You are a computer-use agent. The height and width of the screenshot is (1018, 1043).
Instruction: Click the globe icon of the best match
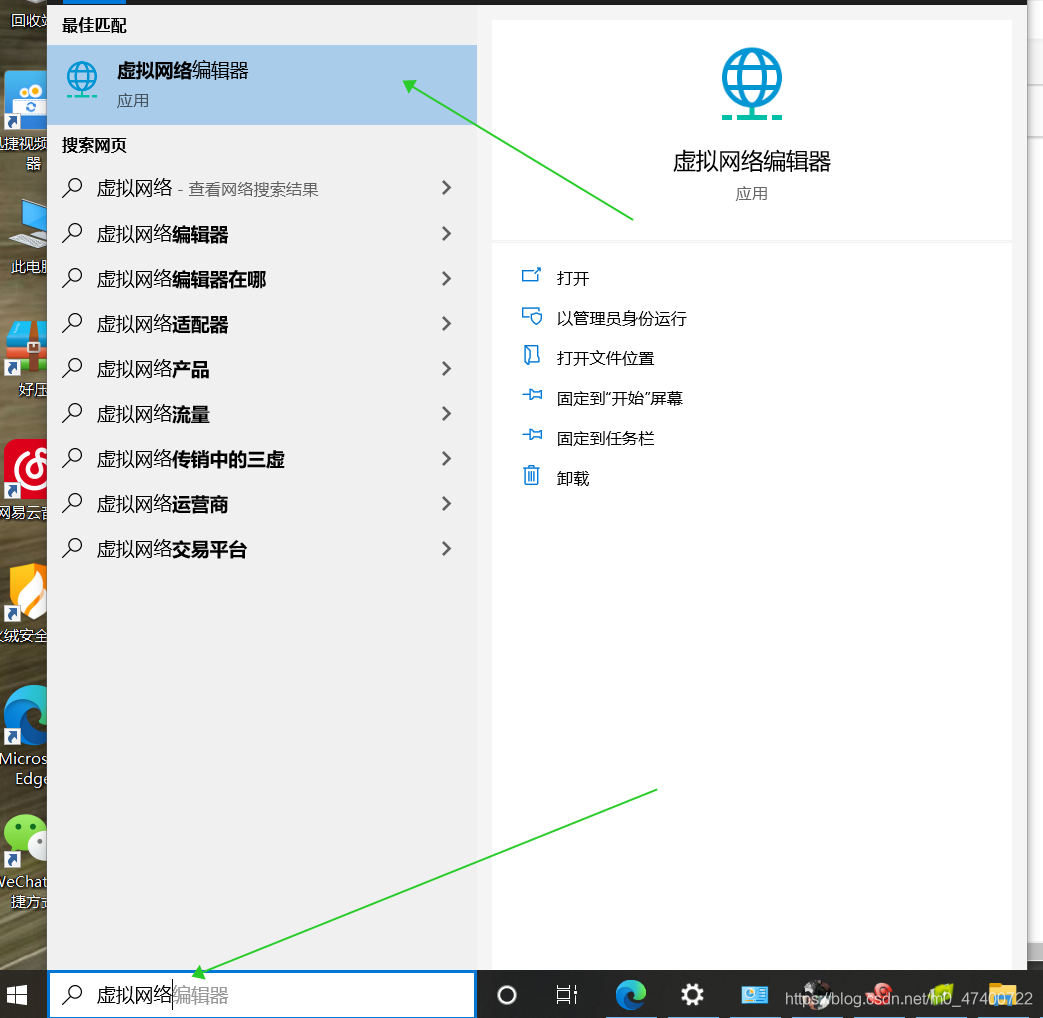[82, 80]
